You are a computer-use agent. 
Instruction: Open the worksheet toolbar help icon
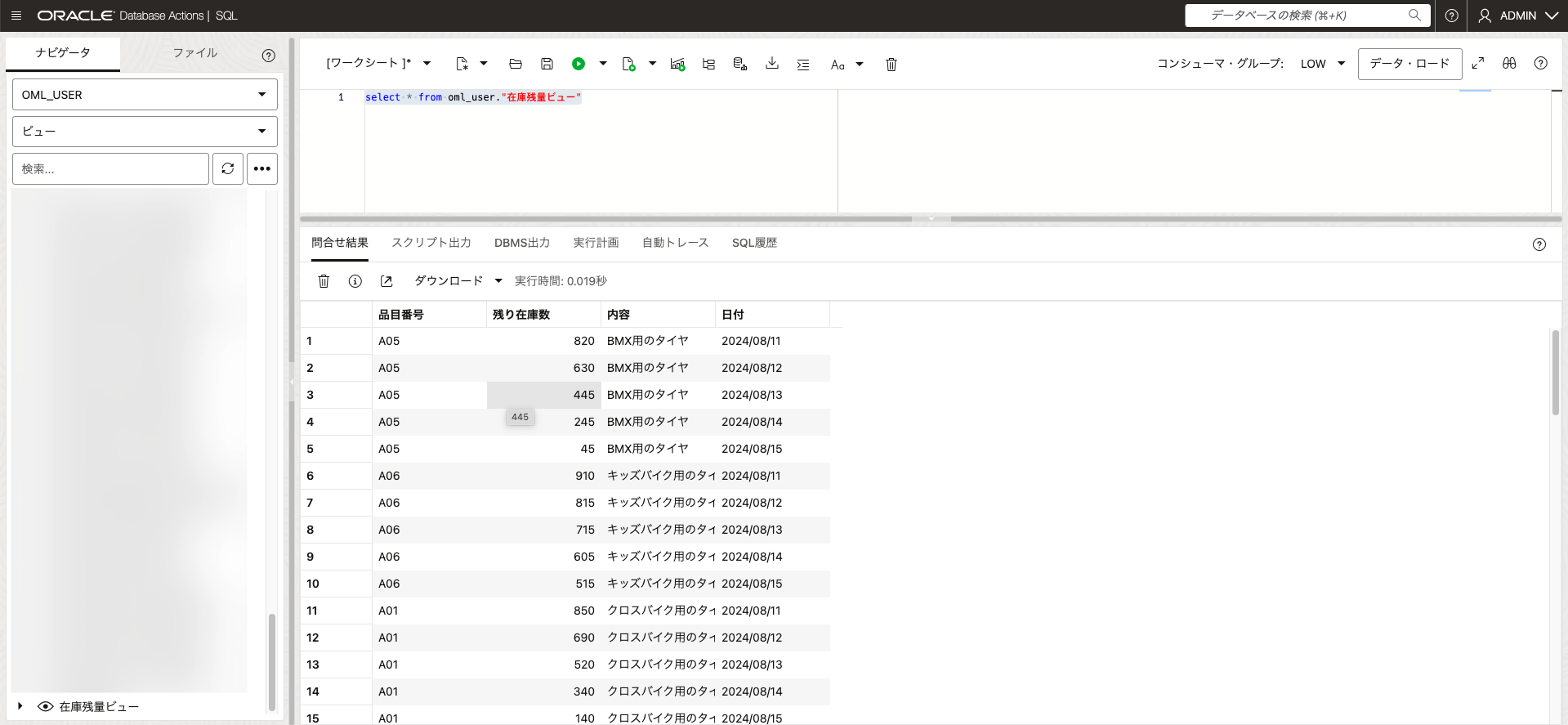coord(1541,63)
